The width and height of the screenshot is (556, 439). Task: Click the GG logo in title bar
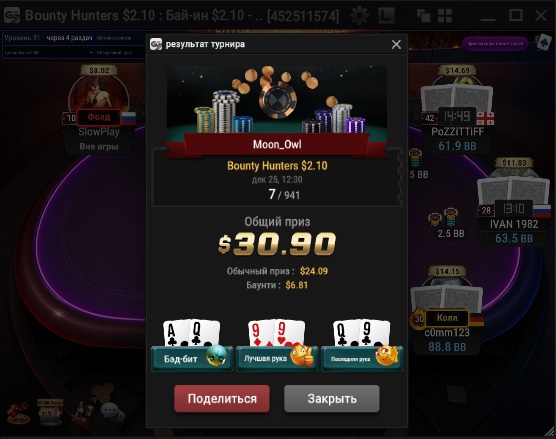(x=12, y=16)
